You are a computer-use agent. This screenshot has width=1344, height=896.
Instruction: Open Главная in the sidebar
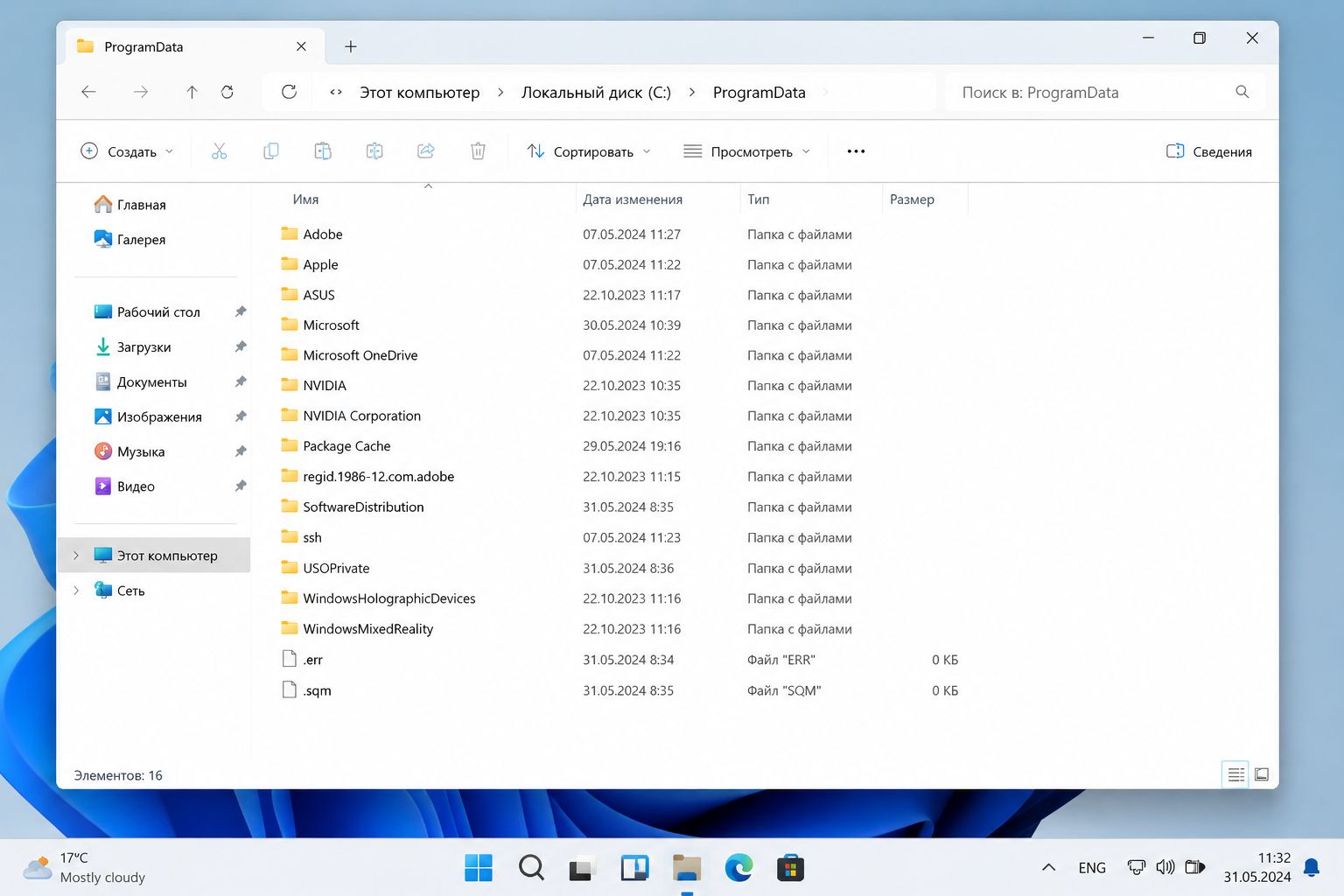(129, 204)
